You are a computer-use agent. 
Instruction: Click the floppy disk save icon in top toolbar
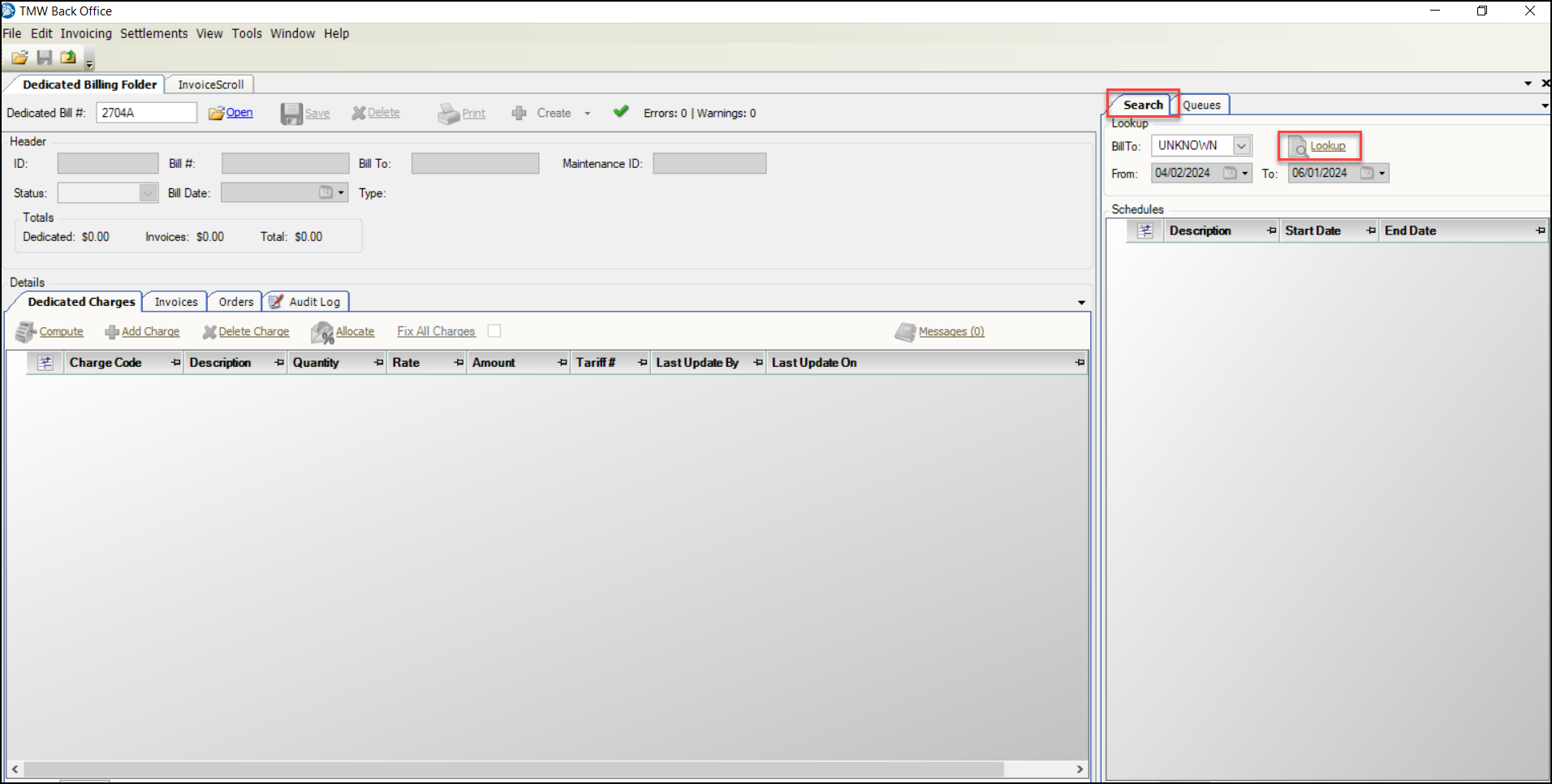[45, 58]
